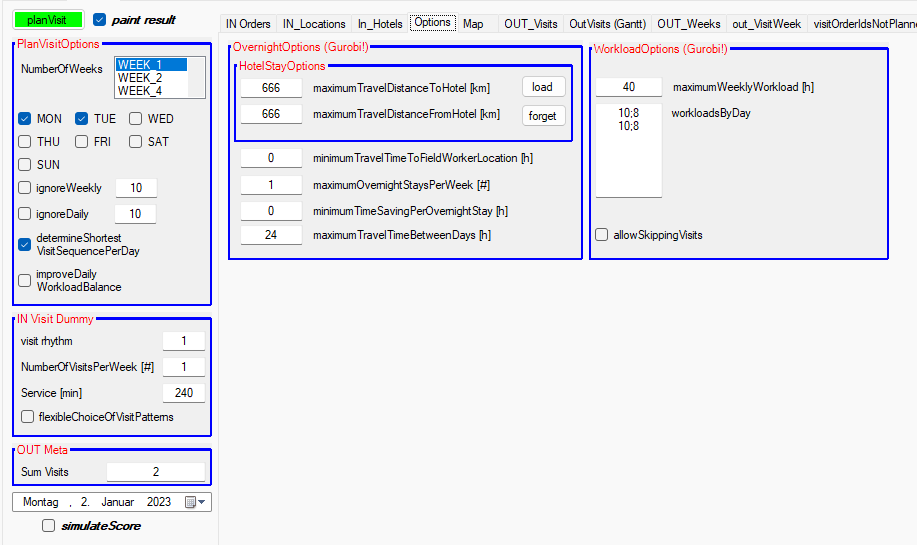Screen dimensions: 917x545
Task: Enable allowSkippingVisits checkbox
Action: coord(602,235)
